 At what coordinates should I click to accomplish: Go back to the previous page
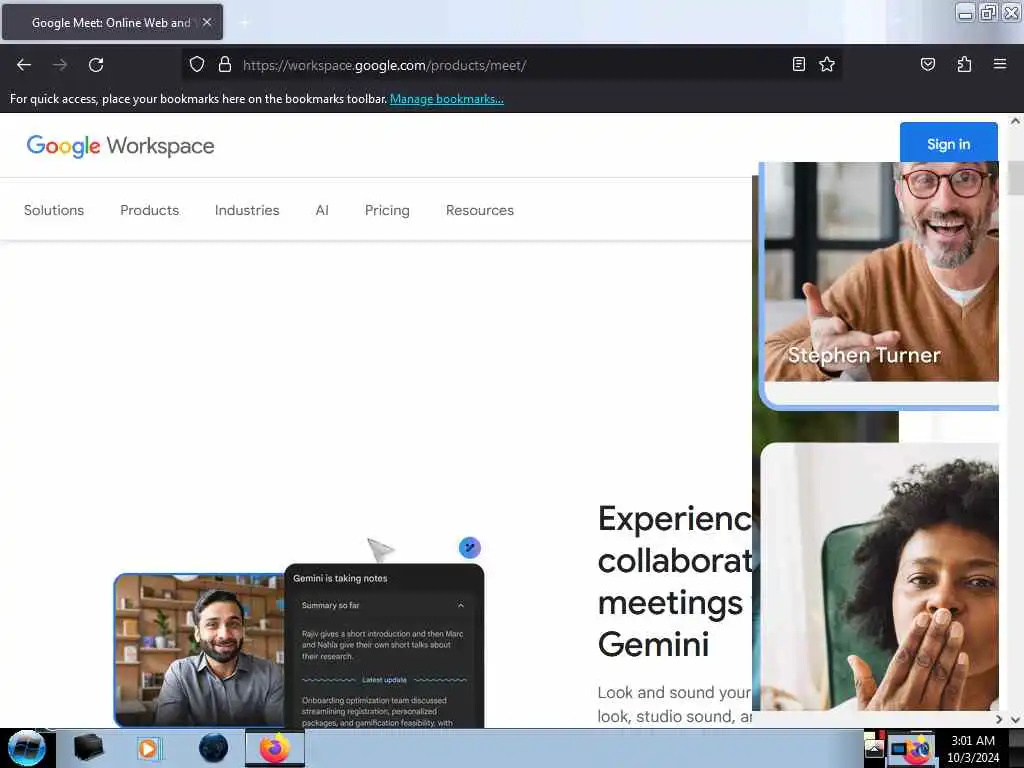[x=24, y=65]
